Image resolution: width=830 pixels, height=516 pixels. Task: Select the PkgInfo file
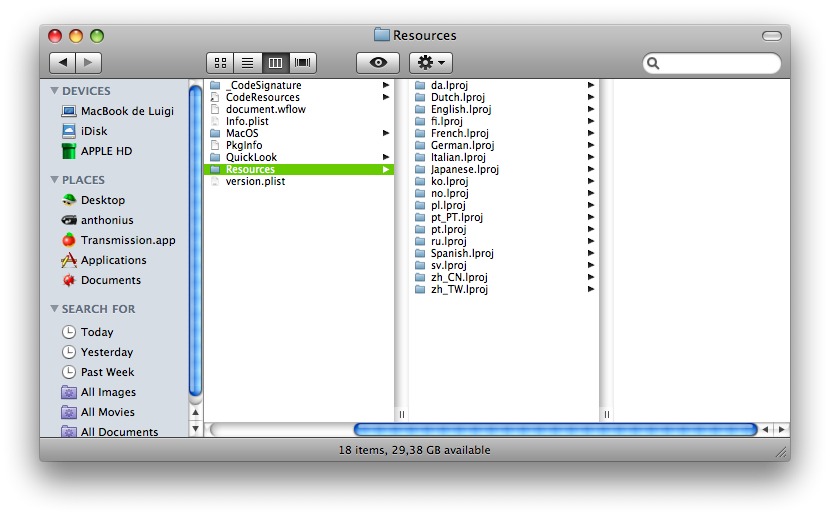click(299, 145)
